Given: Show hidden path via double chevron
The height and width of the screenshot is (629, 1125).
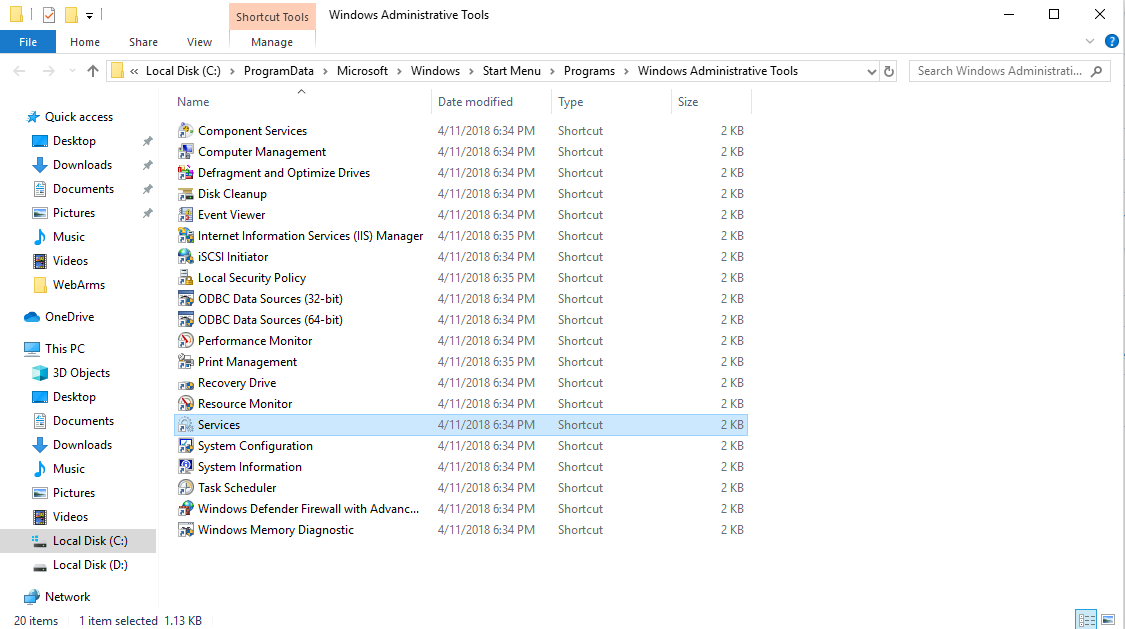Looking at the screenshot, I should [134, 71].
